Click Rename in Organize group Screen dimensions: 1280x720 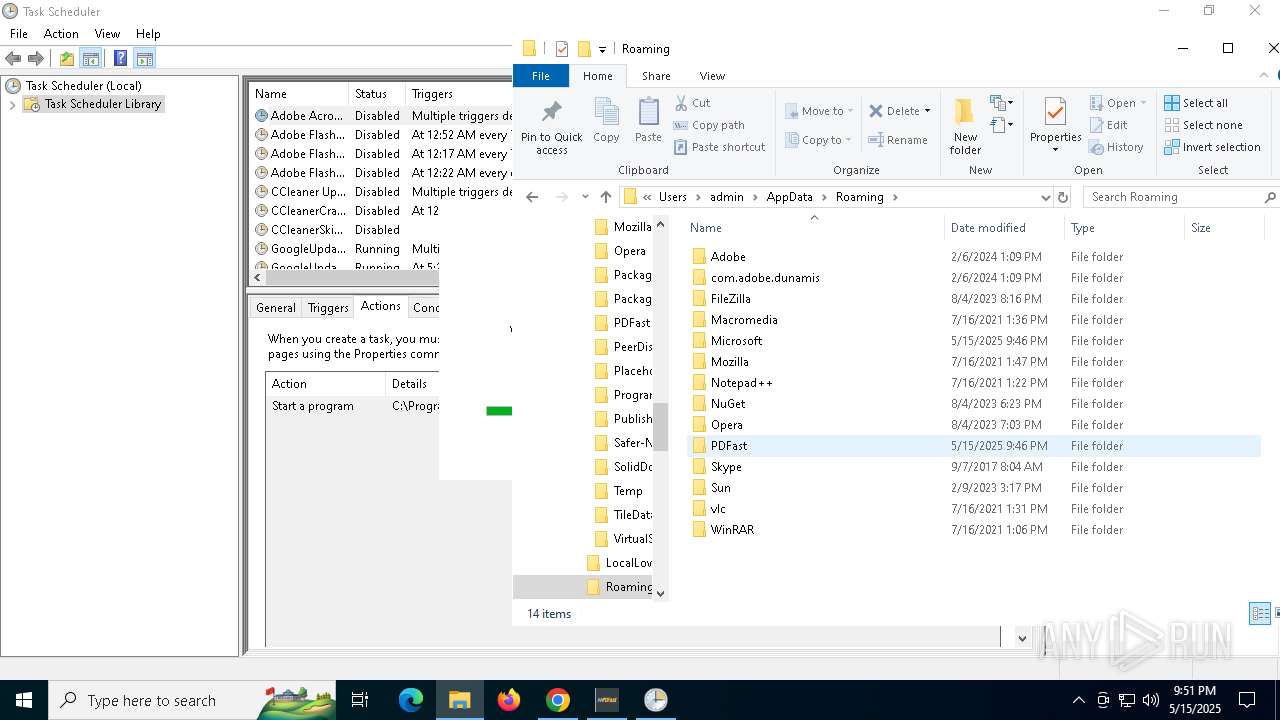[x=898, y=140]
